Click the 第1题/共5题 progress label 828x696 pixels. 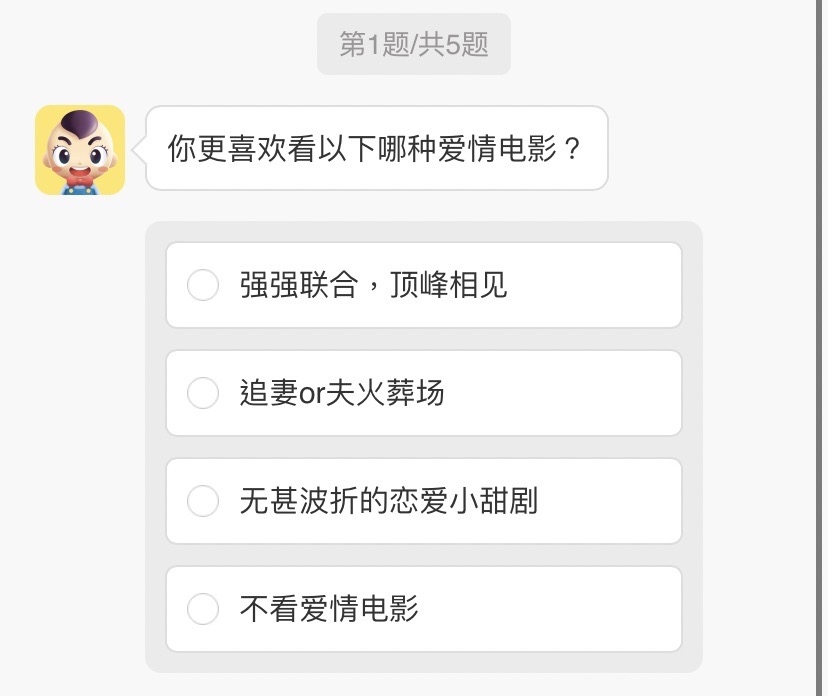414,45
